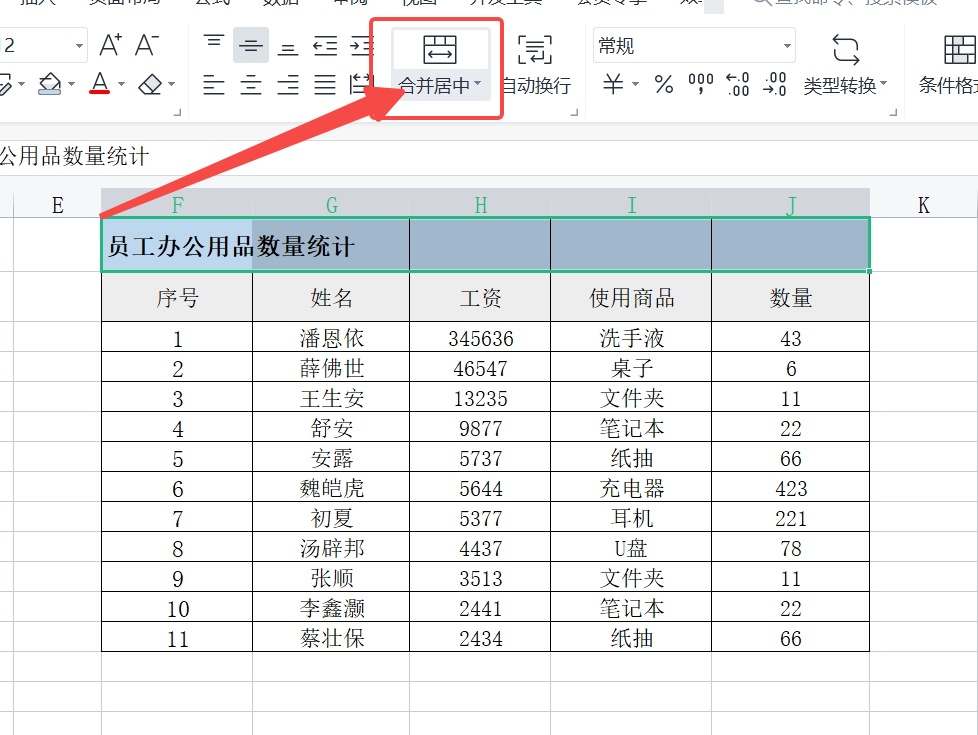Apply red font color A

coord(100,84)
